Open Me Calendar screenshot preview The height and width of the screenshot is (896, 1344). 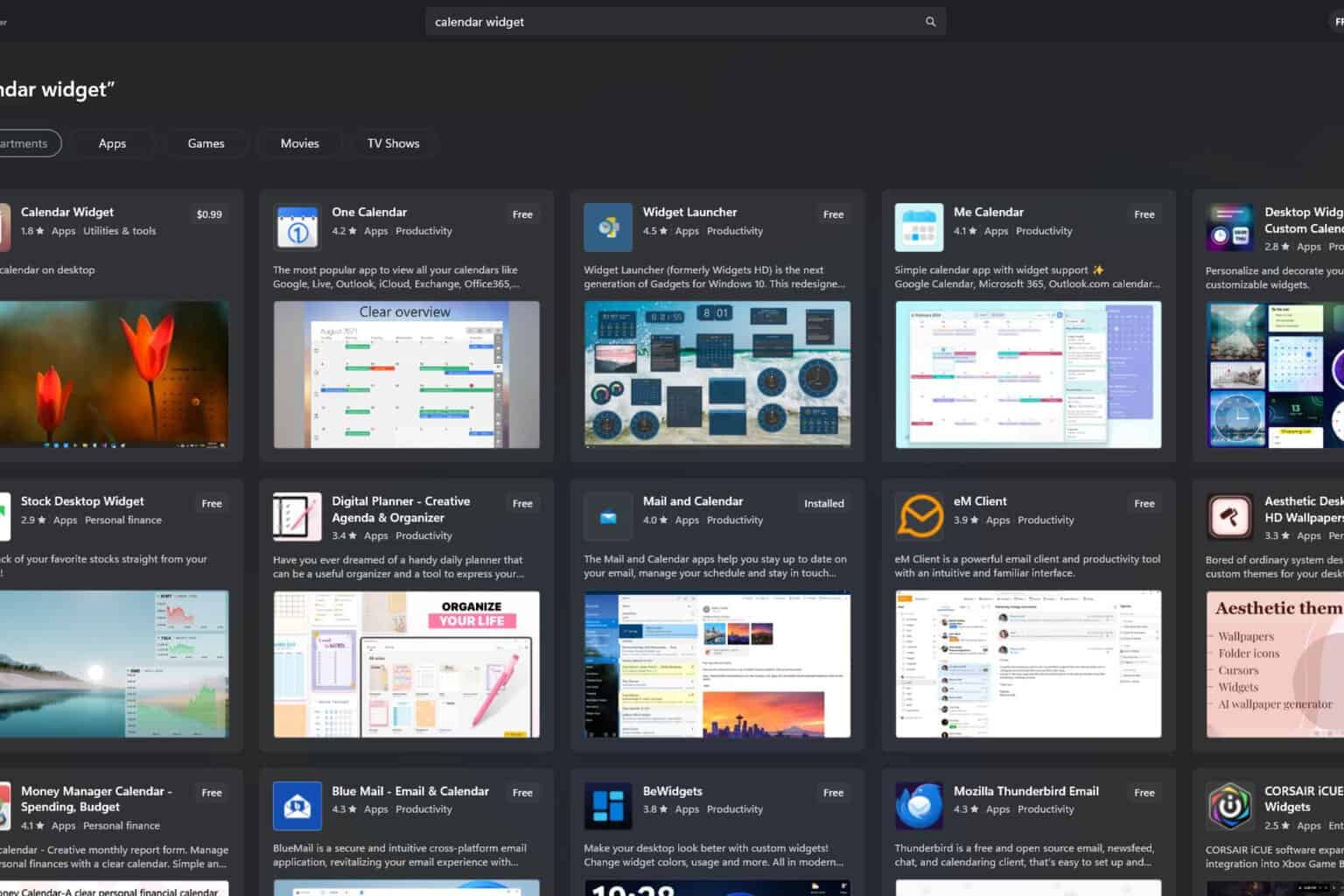click(1028, 374)
